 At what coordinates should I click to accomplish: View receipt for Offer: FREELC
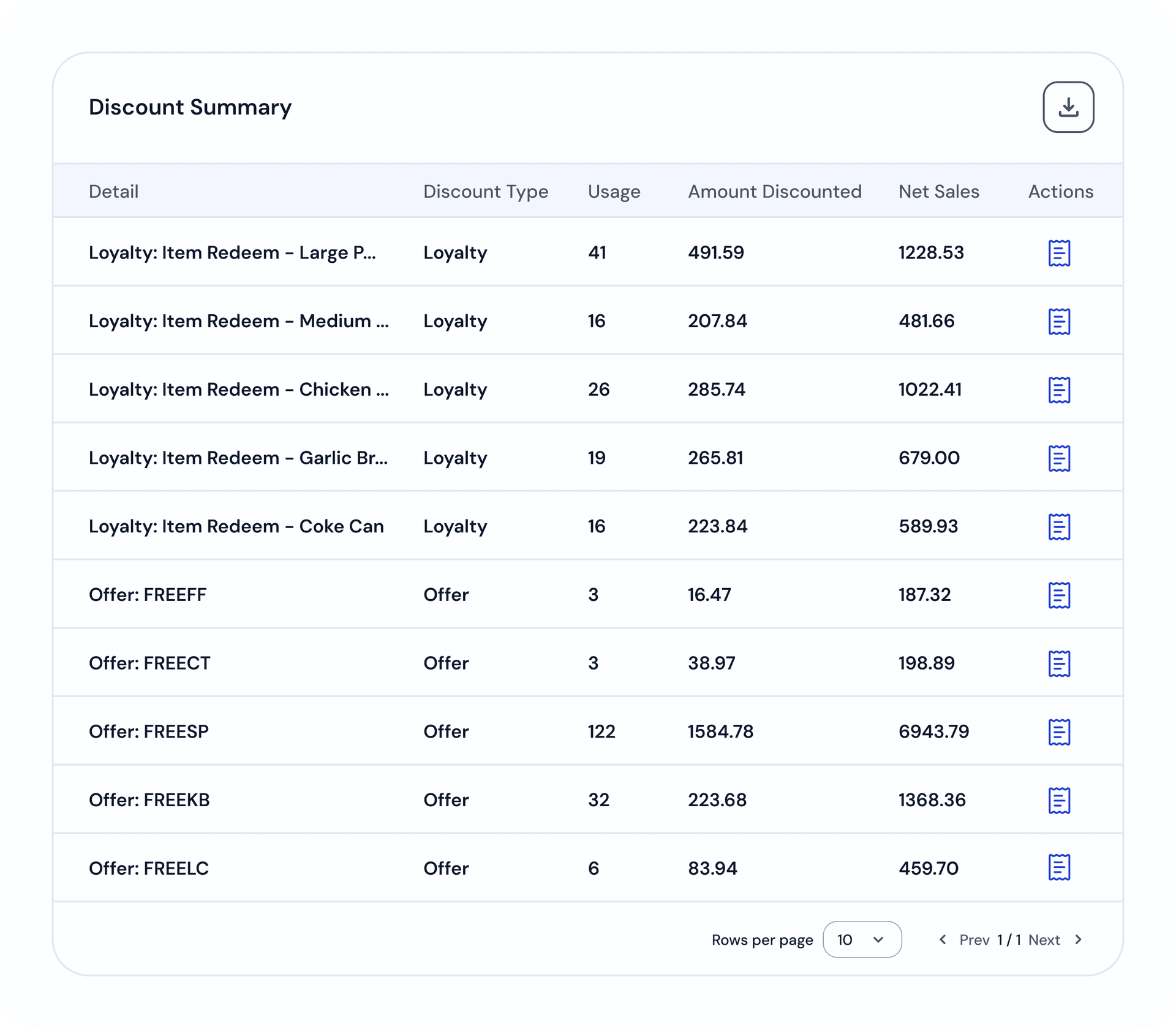coord(1059,867)
